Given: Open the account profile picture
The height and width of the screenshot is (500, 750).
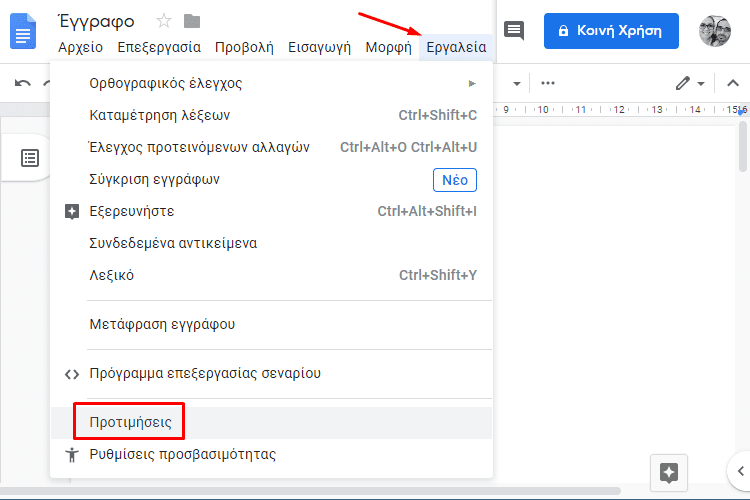Looking at the screenshot, I should (715, 31).
